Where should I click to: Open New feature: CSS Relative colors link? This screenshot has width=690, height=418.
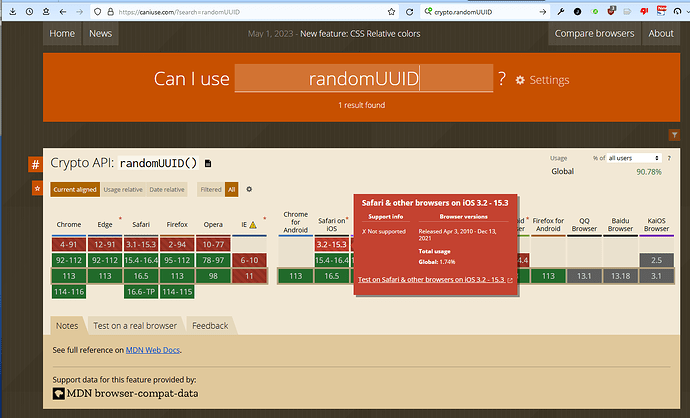pos(360,34)
